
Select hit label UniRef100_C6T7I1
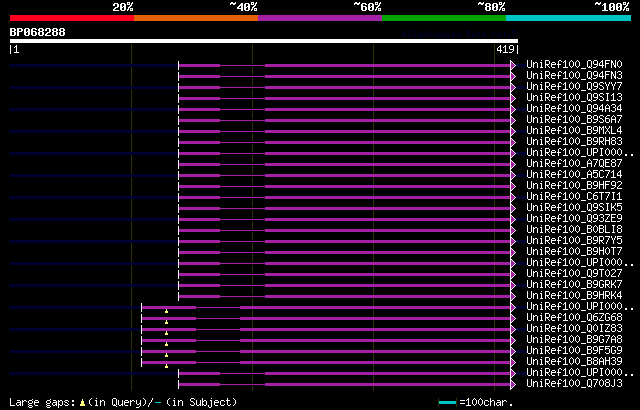[574, 197]
